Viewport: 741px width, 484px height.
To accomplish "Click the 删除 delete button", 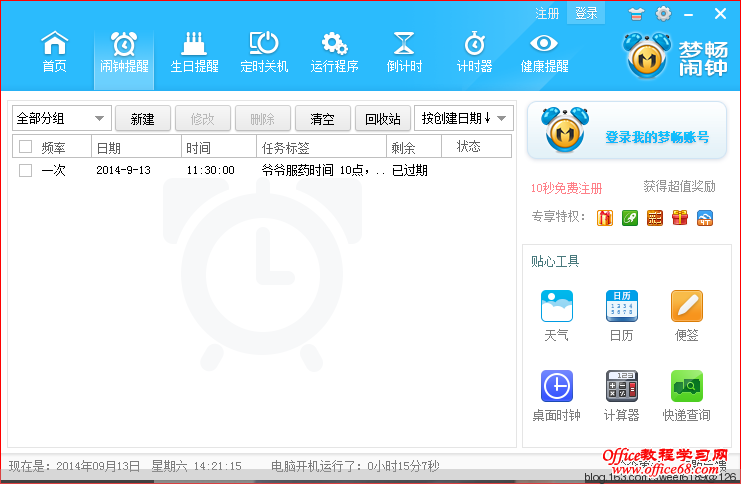I will coord(263,118).
